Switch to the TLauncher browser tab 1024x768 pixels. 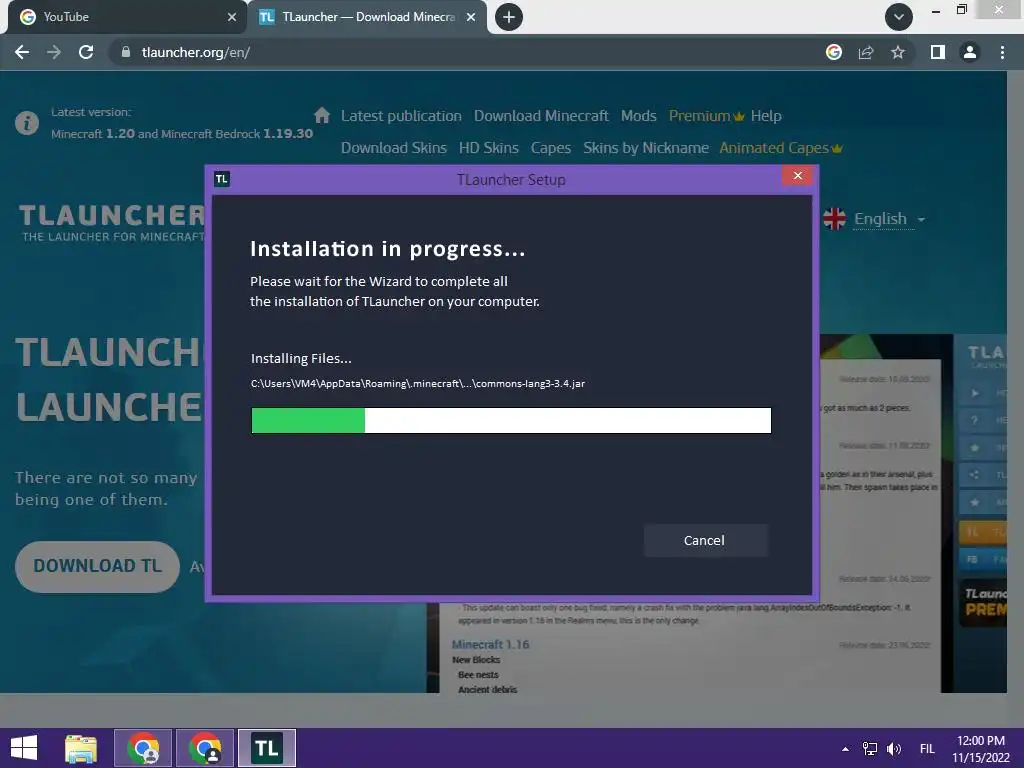click(x=368, y=17)
